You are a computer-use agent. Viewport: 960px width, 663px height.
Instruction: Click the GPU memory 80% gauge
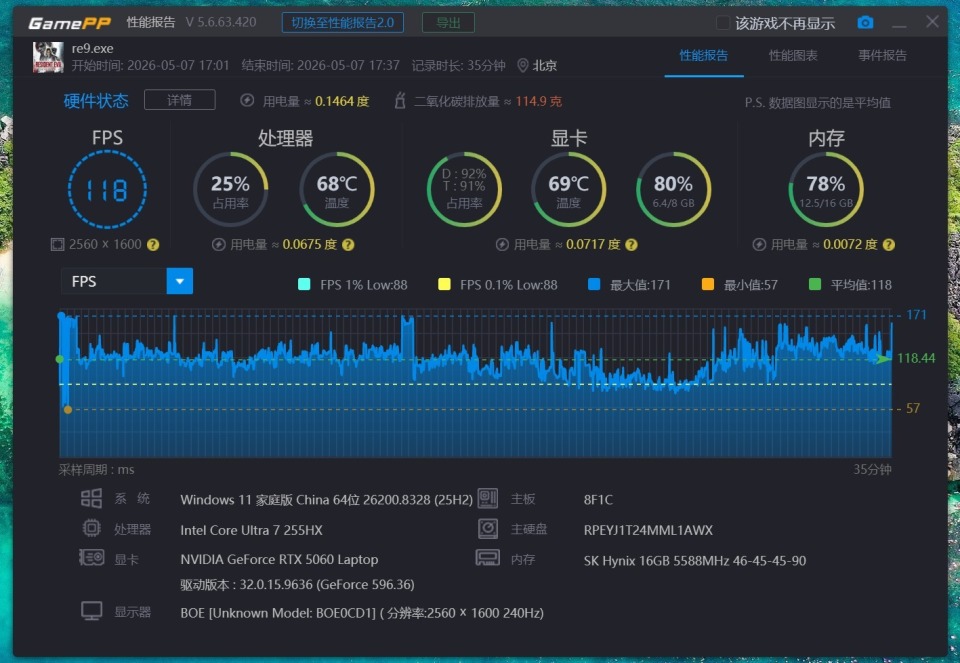pos(673,190)
